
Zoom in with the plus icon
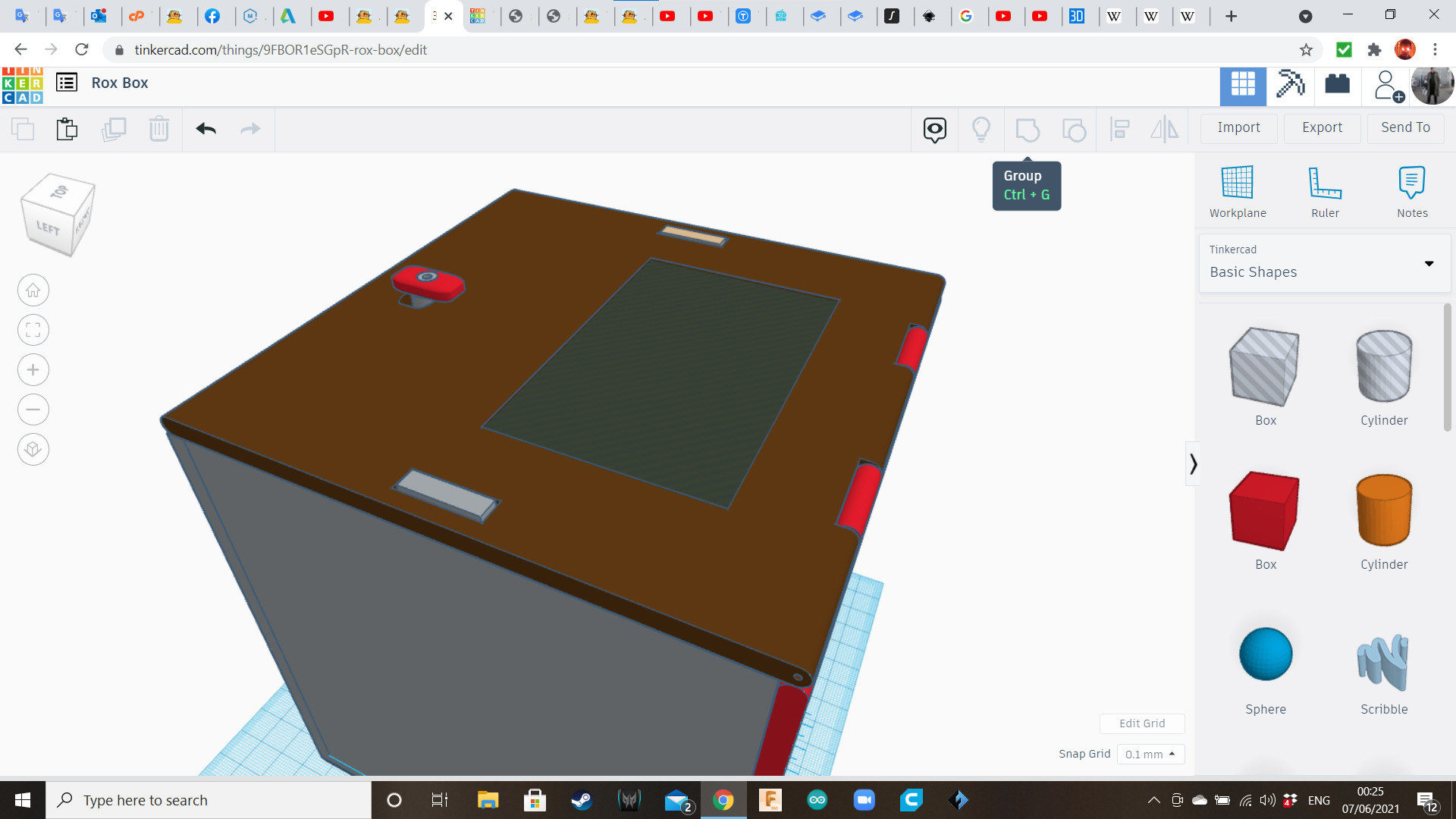tap(33, 370)
